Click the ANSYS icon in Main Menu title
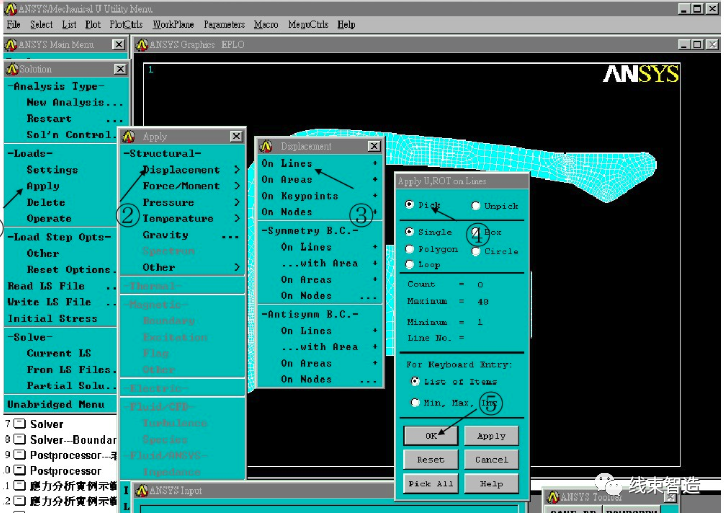 tap(10, 45)
